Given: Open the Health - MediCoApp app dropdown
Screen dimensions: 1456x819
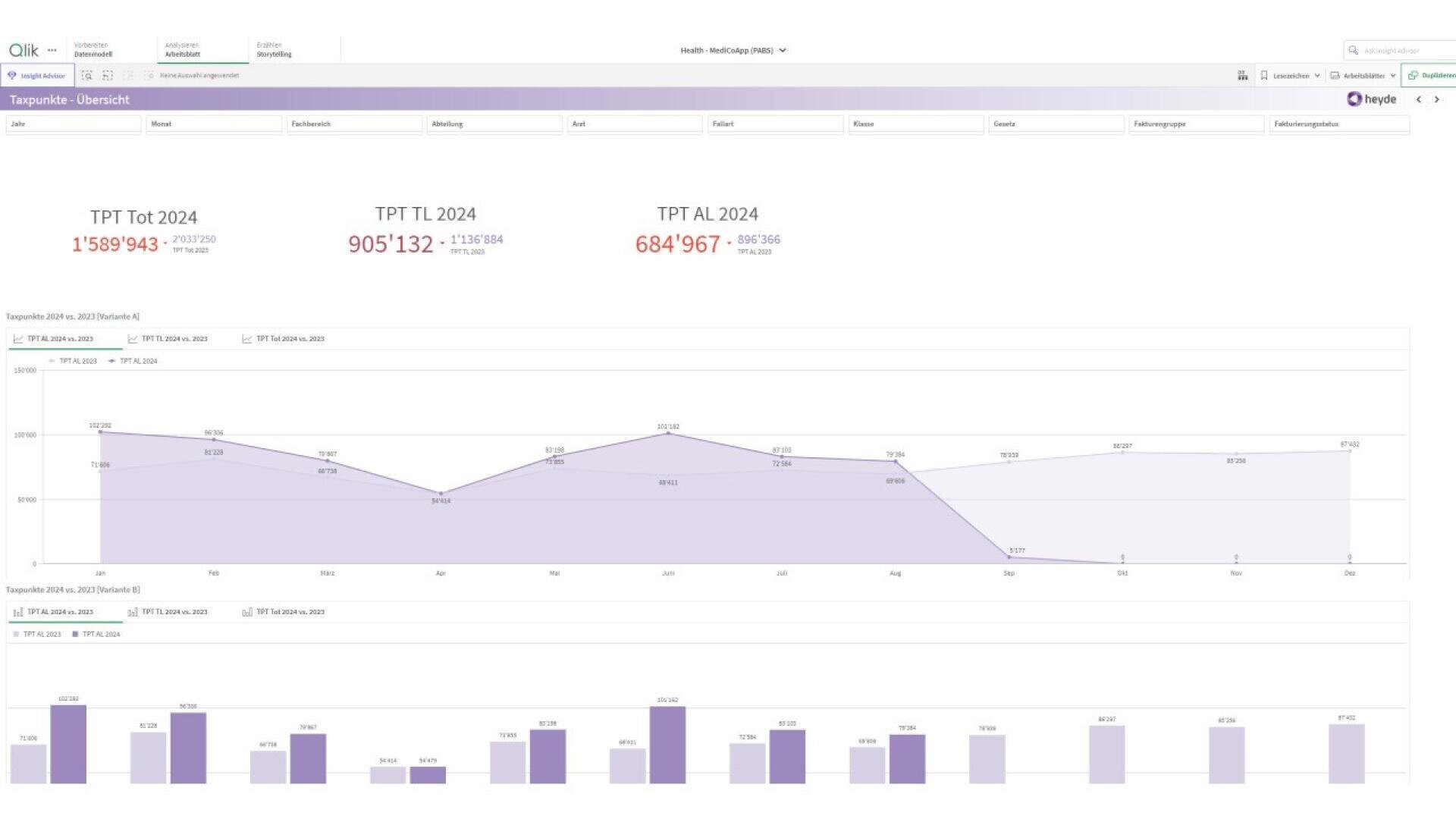Looking at the screenshot, I should point(733,50).
